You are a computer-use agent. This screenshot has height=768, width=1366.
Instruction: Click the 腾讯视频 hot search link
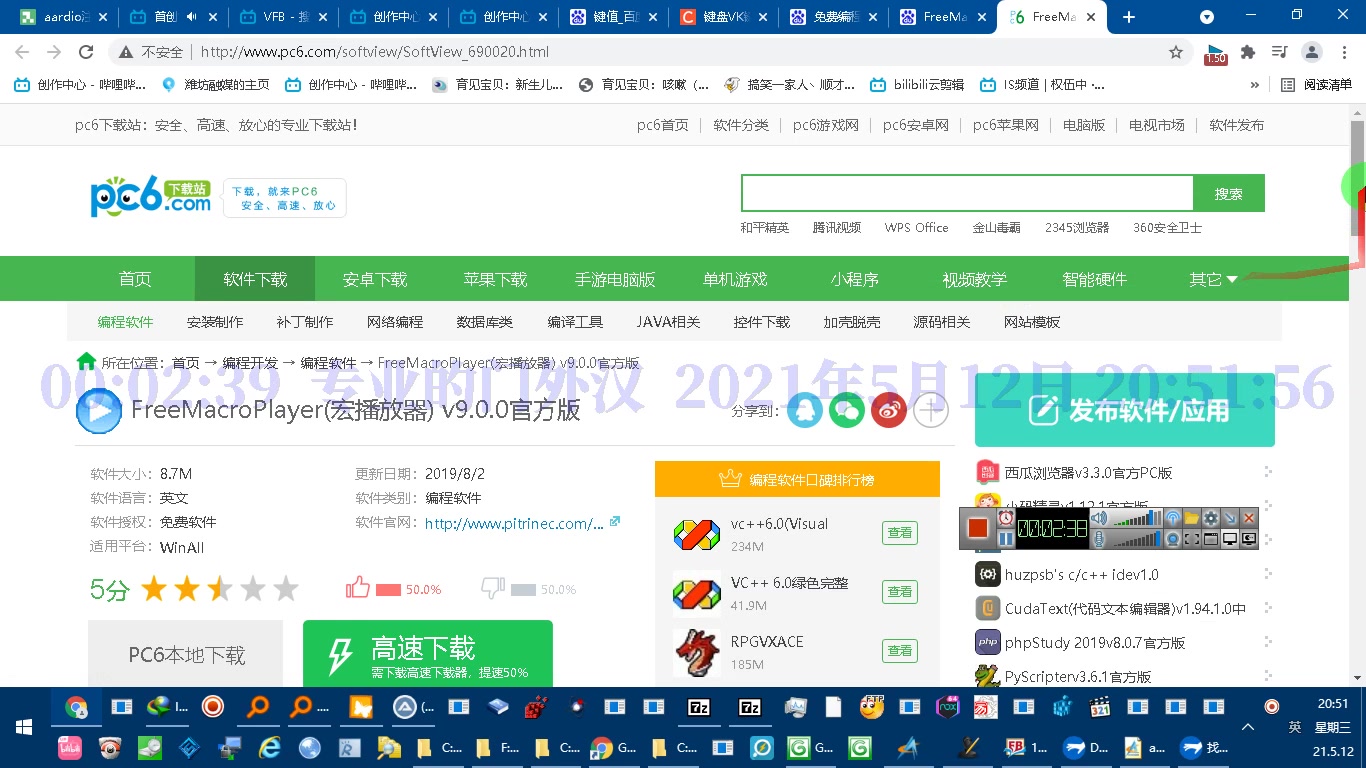click(x=837, y=228)
